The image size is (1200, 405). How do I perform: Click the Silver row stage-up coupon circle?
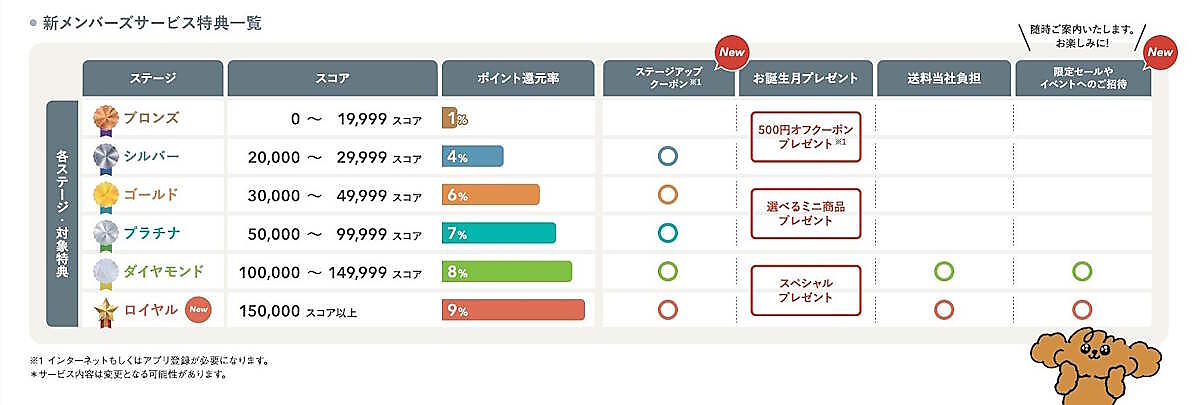point(668,157)
